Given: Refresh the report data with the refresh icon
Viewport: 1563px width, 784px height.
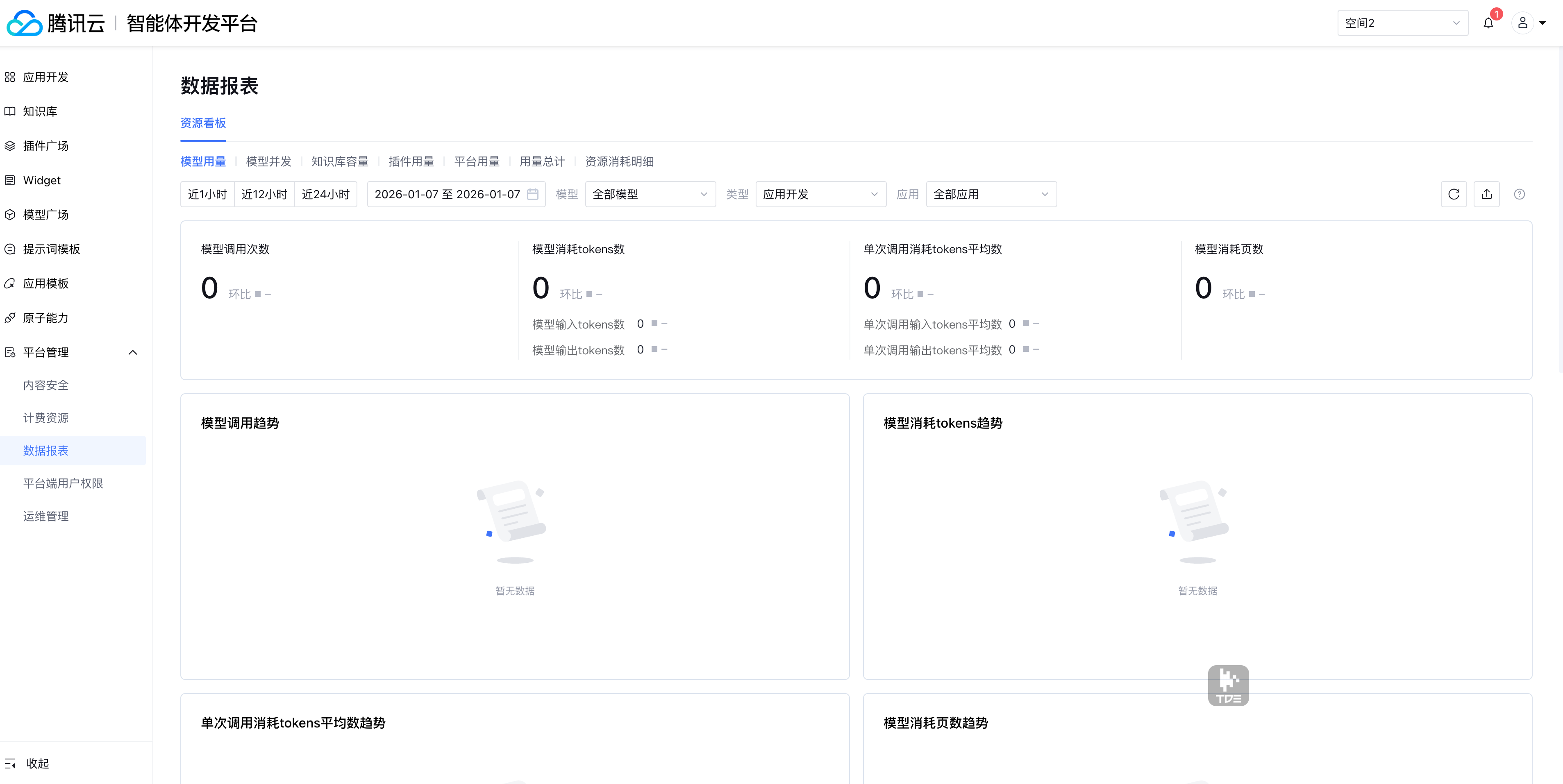Looking at the screenshot, I should (1454, 194).
